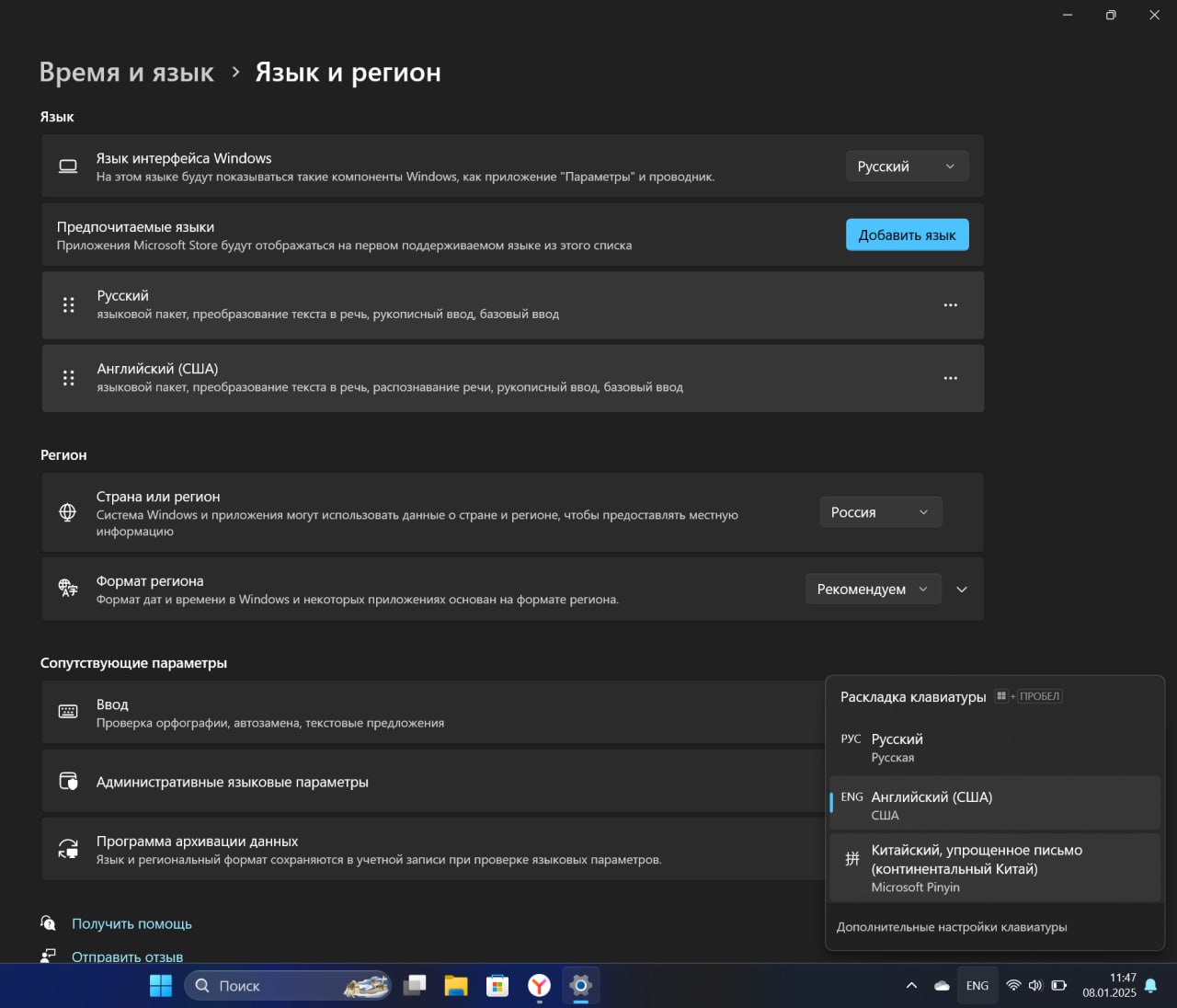The height and width of the screenshot is (1008, 1177).
Task: Click the globe icon for Страна или регион
Action: click(68, 512)
